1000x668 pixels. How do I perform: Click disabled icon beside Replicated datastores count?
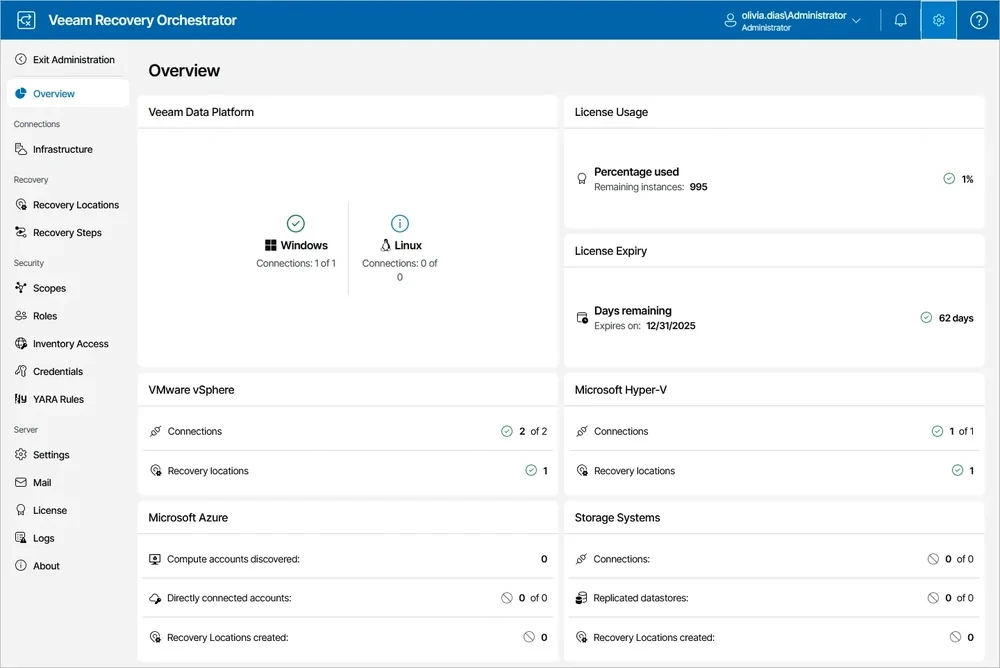click(933, 598)
